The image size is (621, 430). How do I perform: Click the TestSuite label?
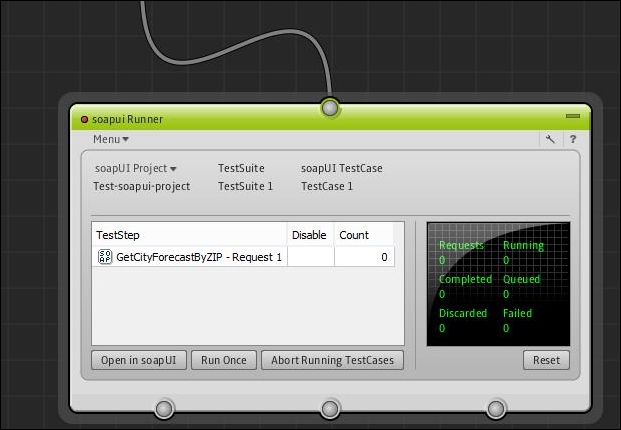tap(241, 168)
